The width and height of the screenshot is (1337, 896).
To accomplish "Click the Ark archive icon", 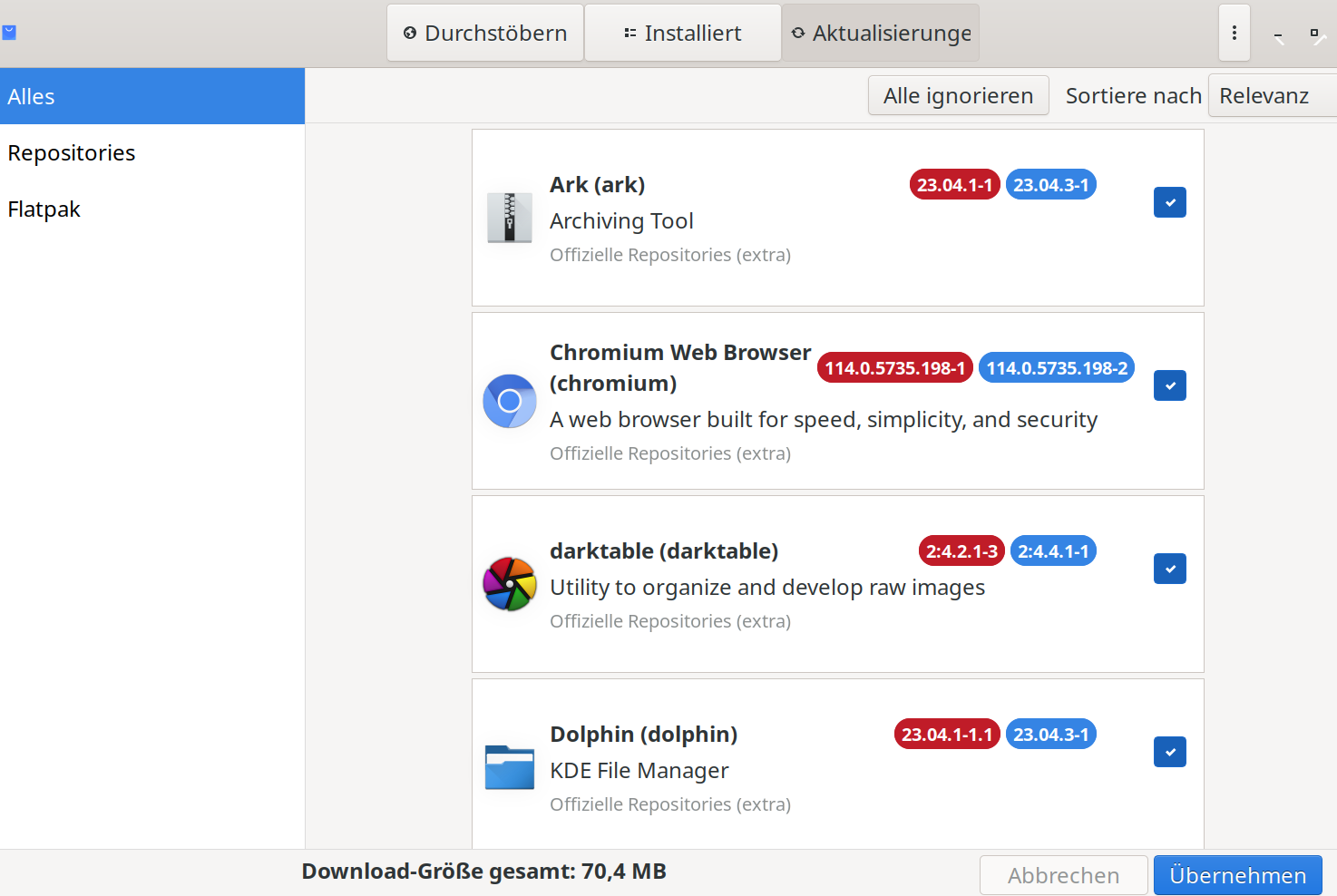I will [x=510, y=218].
